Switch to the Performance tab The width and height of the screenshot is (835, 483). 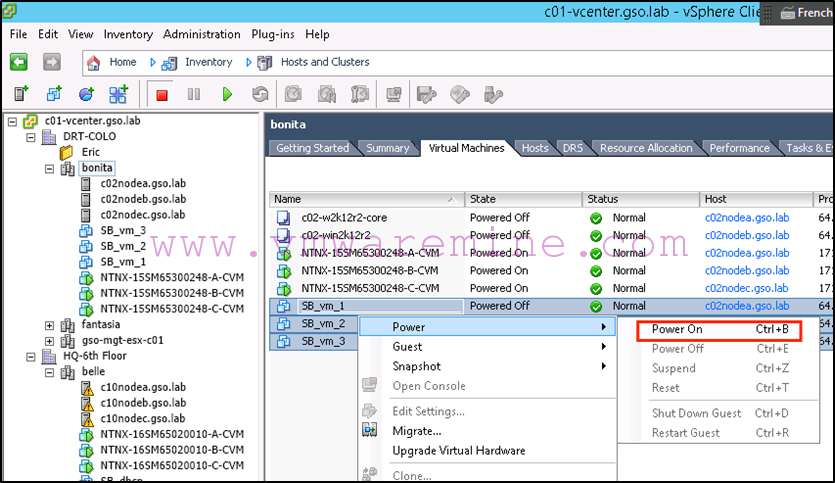[739, 148]
